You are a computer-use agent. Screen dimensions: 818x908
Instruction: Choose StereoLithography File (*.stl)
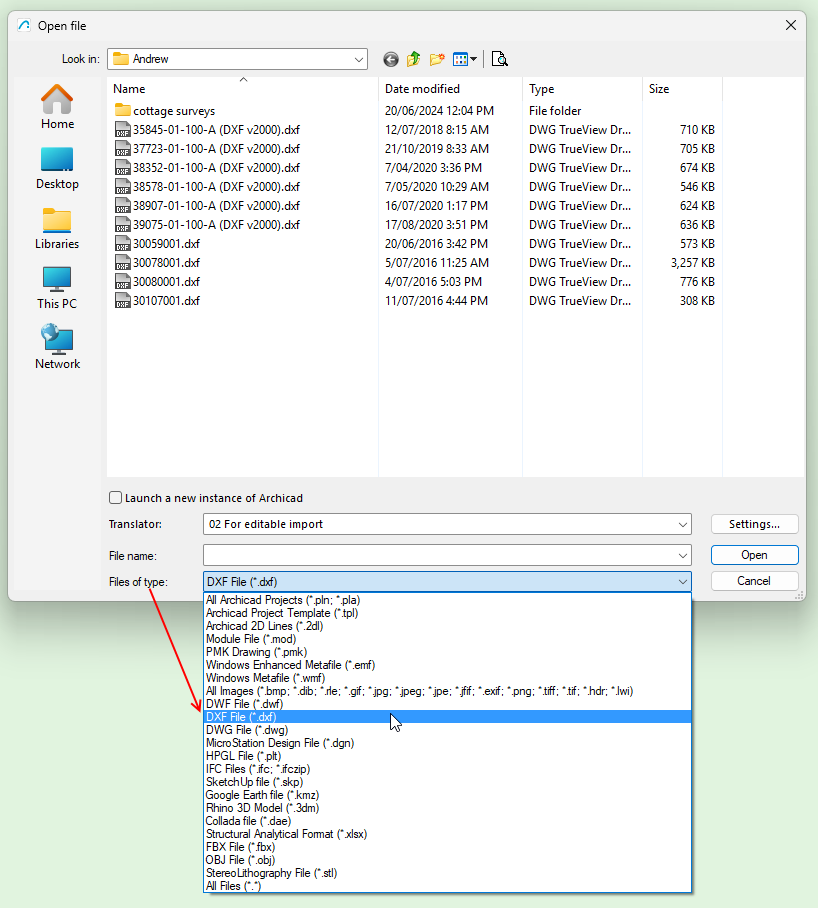447,873
